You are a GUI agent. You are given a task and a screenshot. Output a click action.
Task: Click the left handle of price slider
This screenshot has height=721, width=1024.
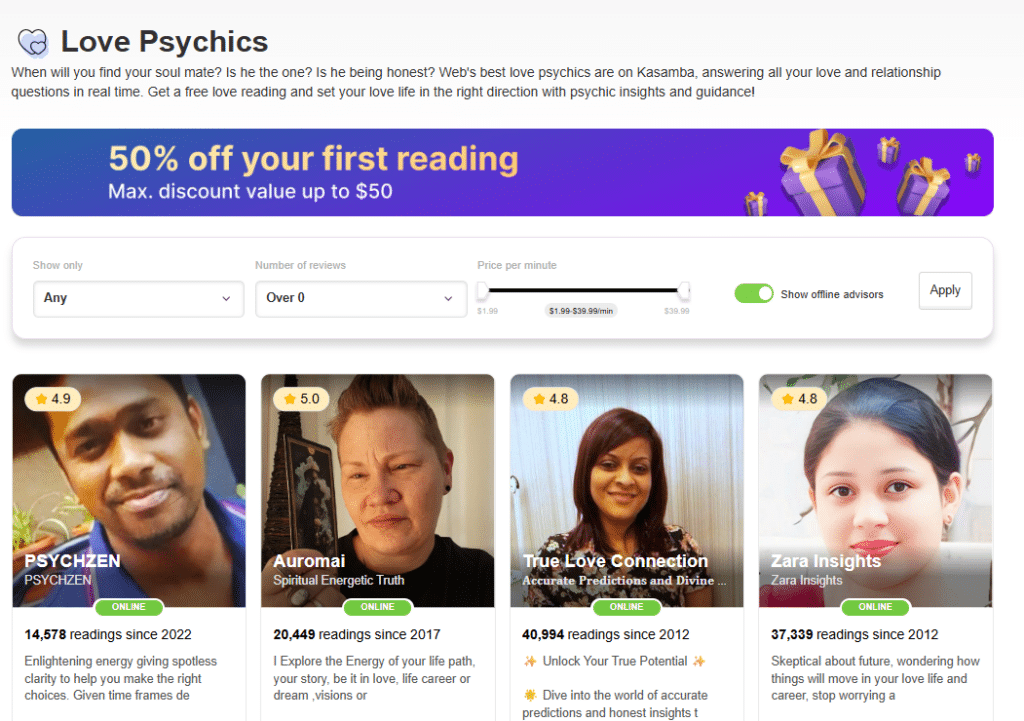click(x=483, y=290)
